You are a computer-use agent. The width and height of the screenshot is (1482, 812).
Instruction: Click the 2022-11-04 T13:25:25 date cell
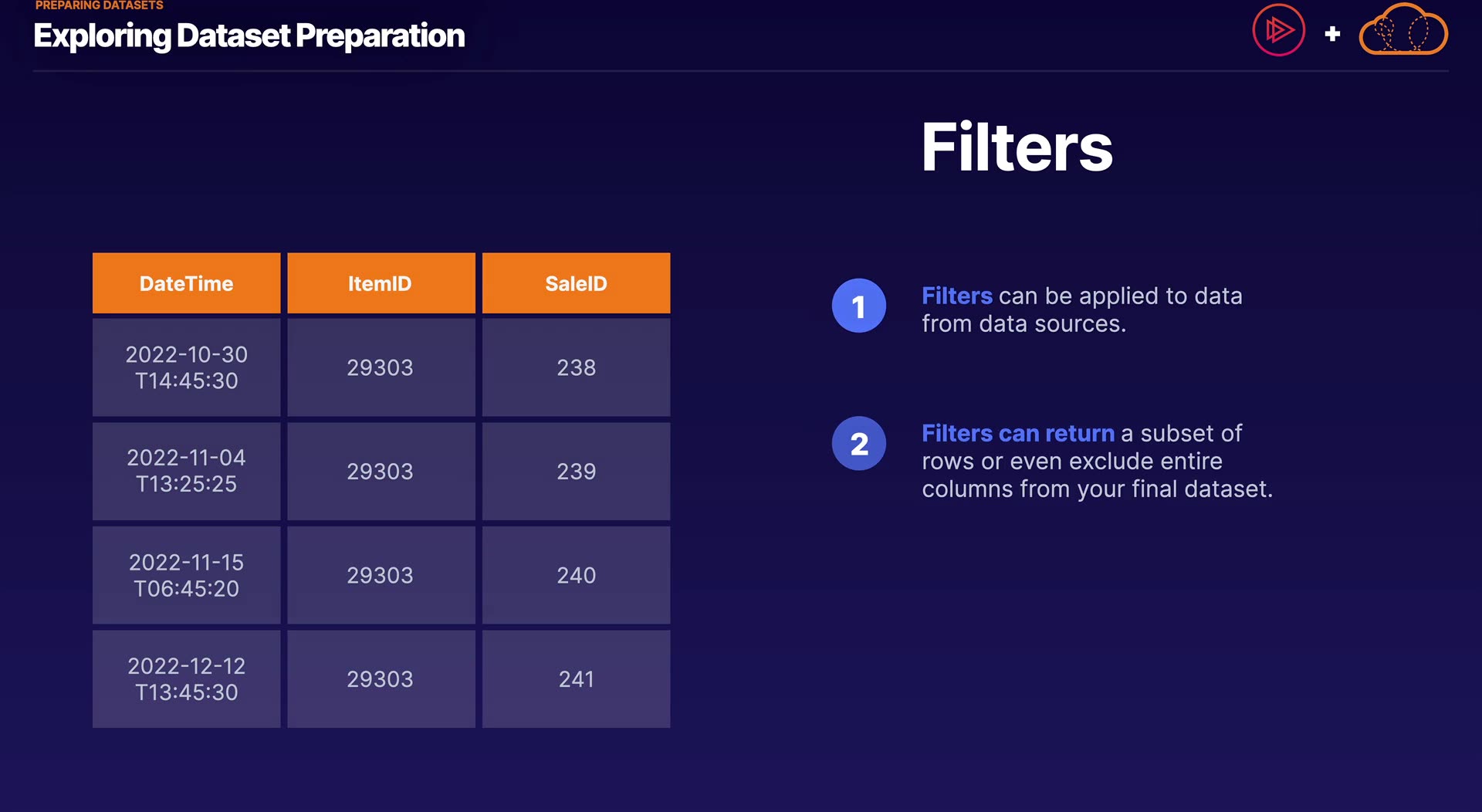tap(186, 471)
